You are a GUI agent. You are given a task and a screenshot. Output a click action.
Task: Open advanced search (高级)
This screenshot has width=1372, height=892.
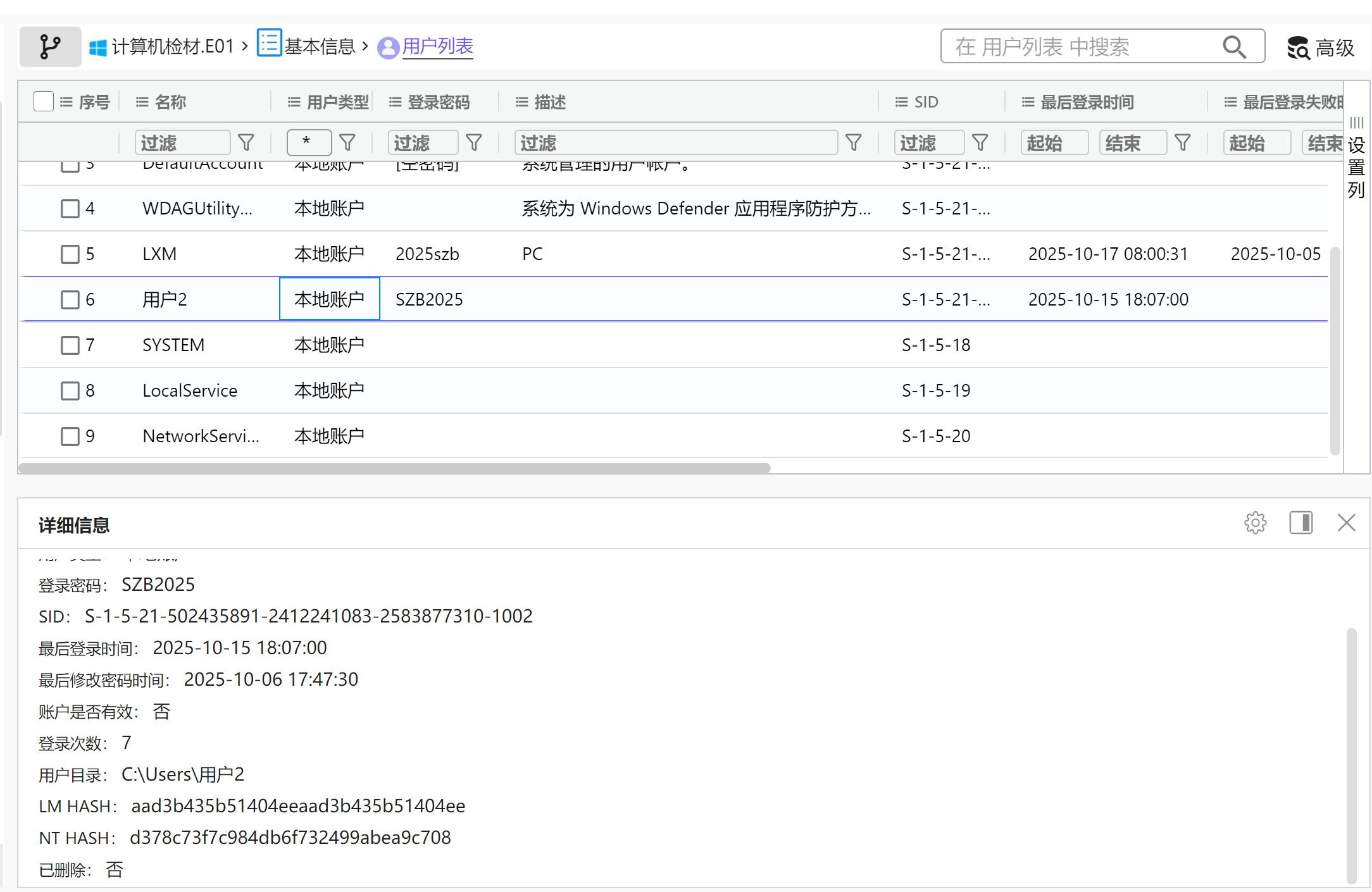click(1321, 47)
